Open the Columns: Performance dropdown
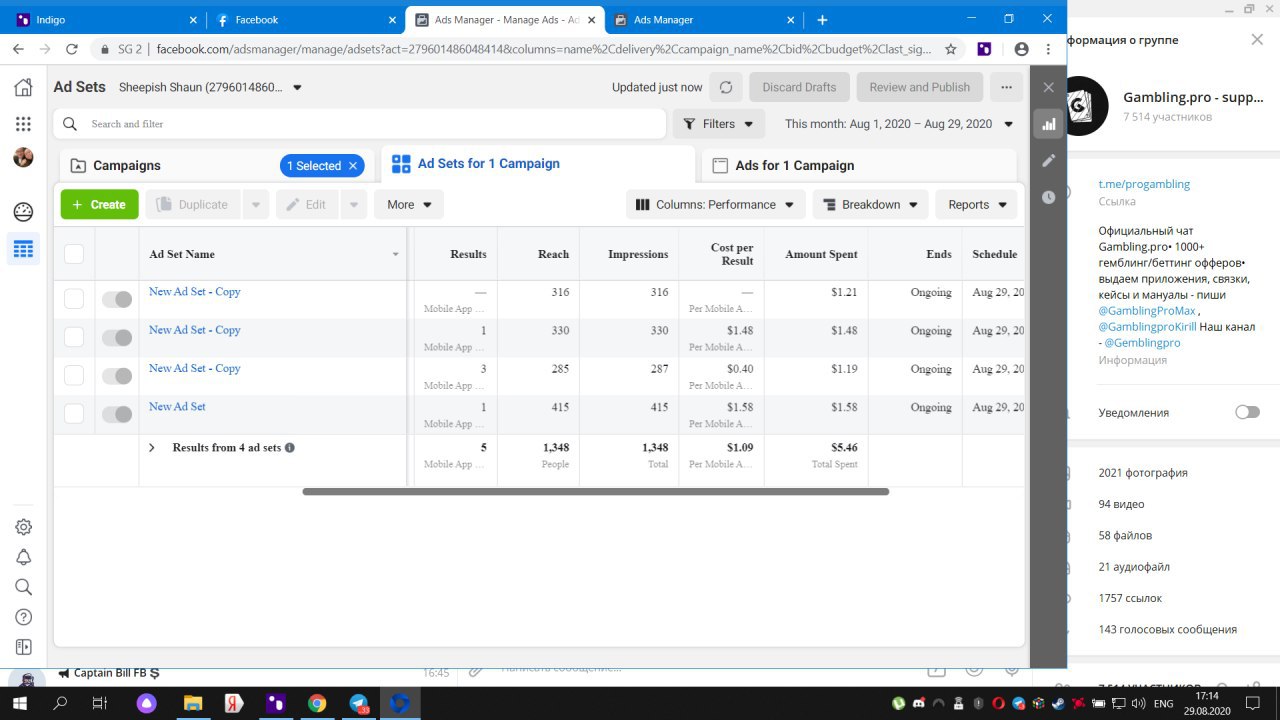Image resolution: width=1280 pixels, height=720 pixels. click(716, 204)
